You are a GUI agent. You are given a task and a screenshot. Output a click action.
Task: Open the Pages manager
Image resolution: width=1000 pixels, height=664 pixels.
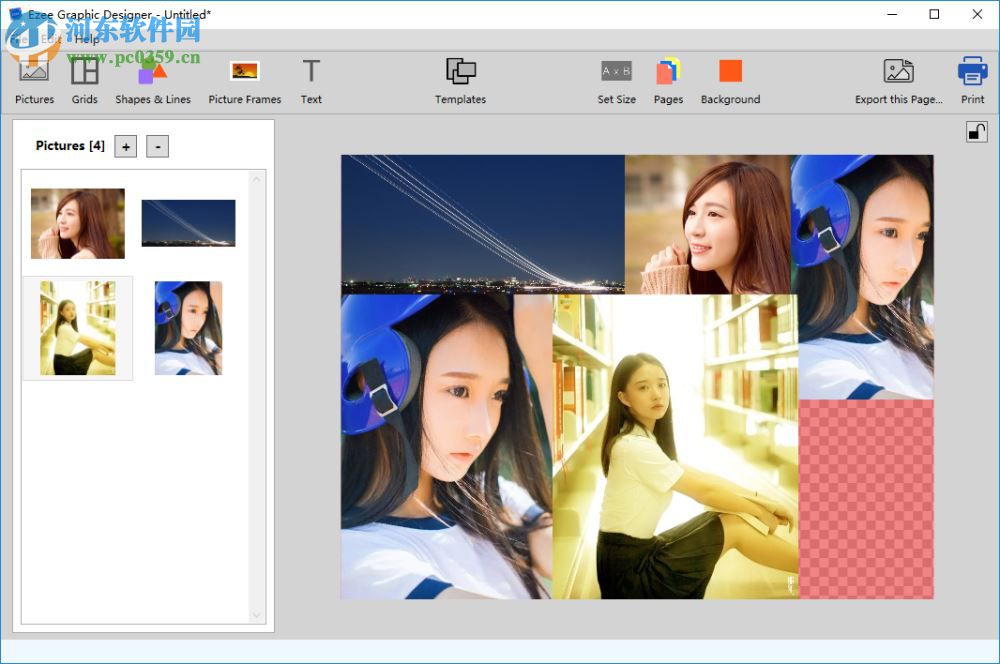(x=668, y=78)
